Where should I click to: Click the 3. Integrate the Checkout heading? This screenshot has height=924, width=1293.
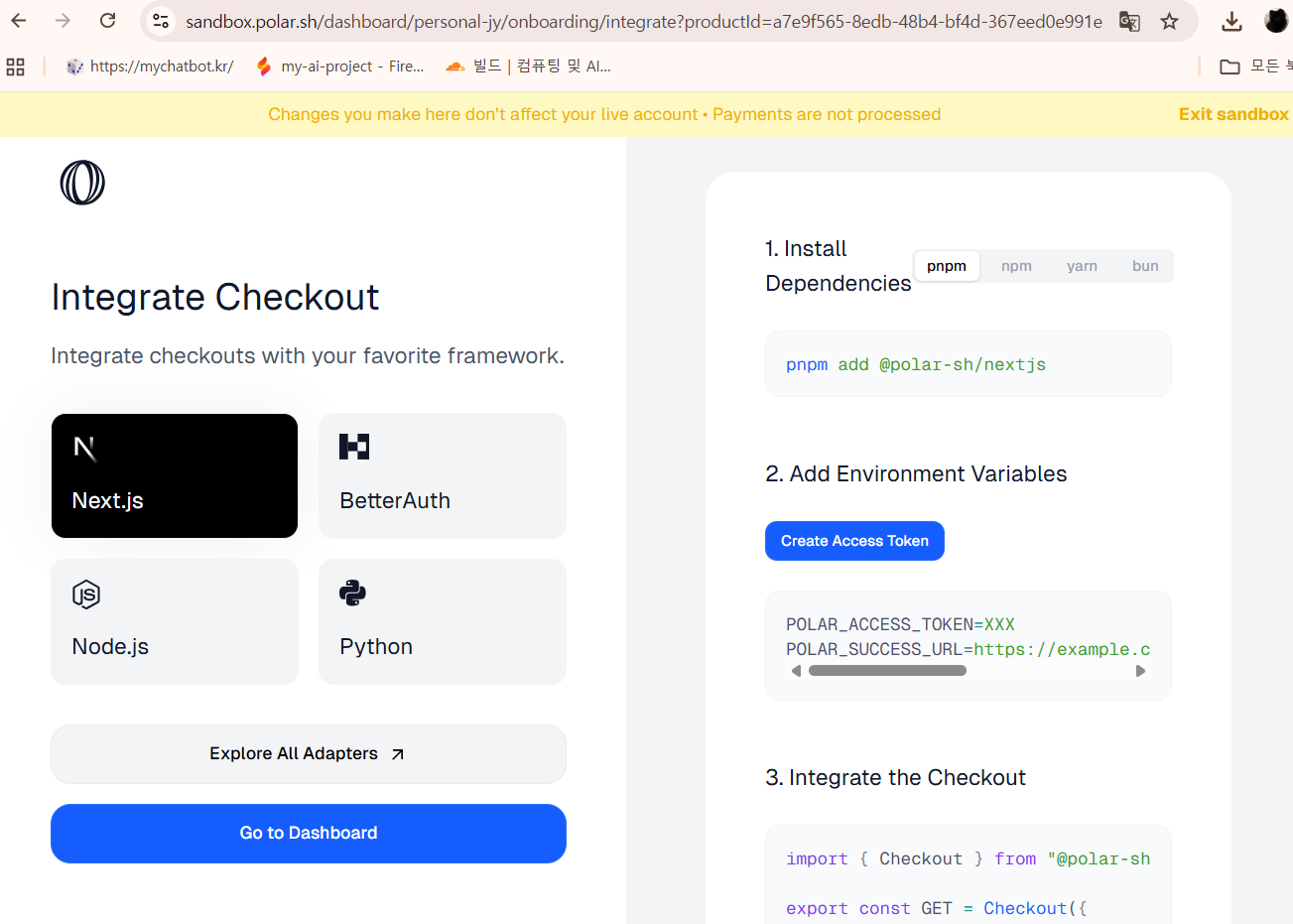point(895,778)
